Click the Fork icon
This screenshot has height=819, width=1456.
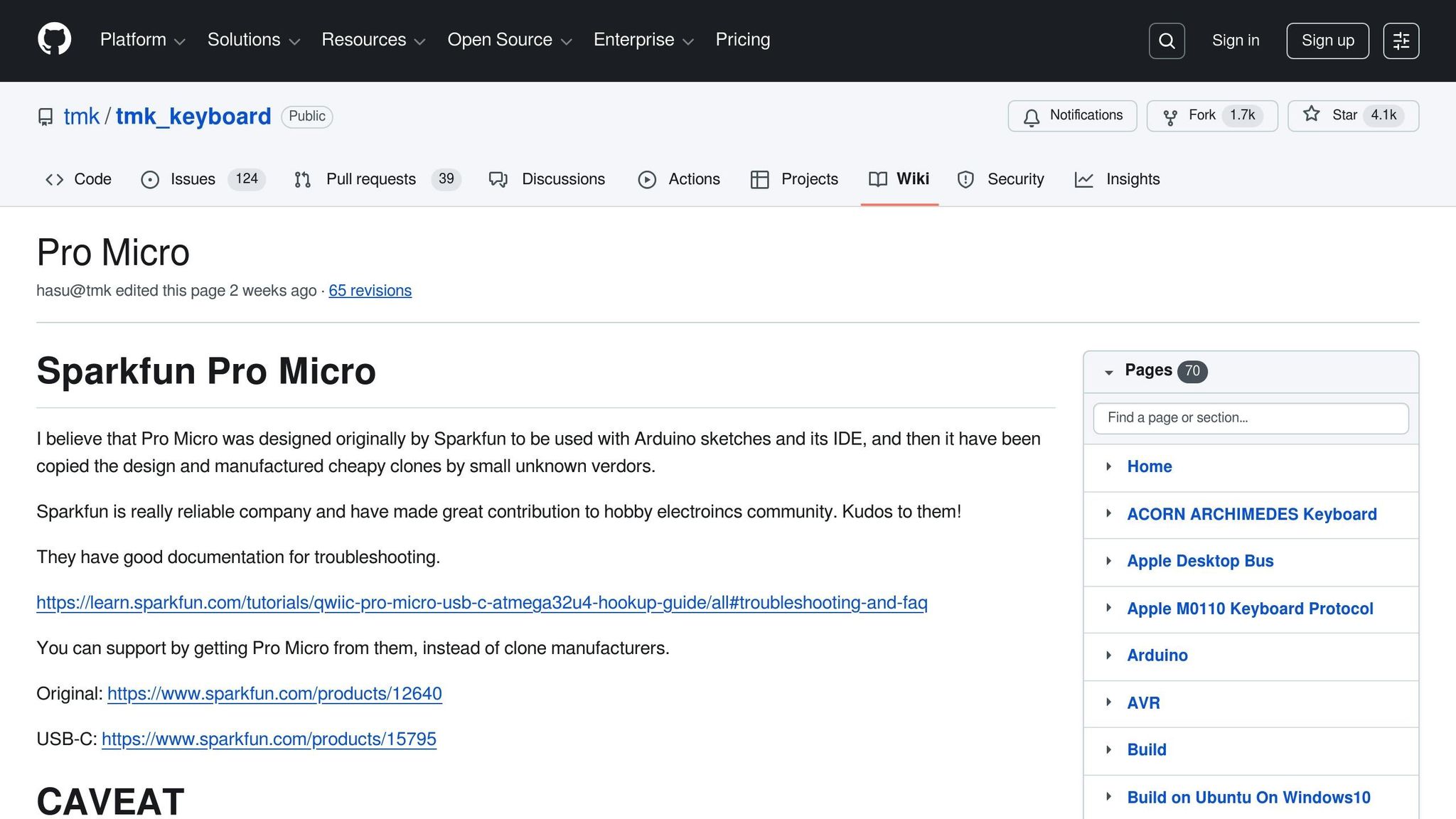1170,117
